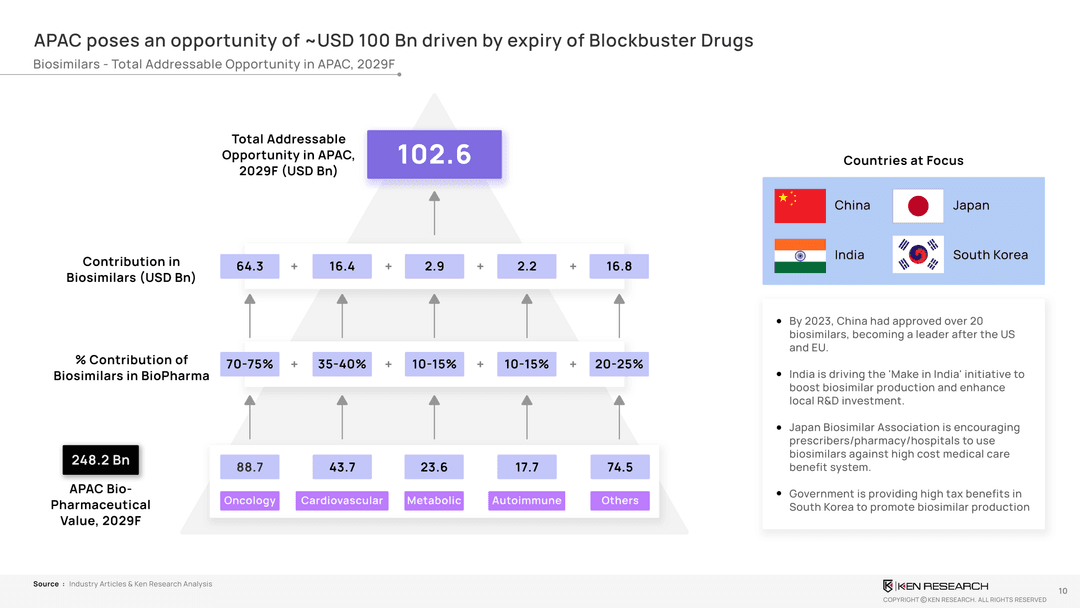Select the Metabolic category label

click(x=434, y=501)
